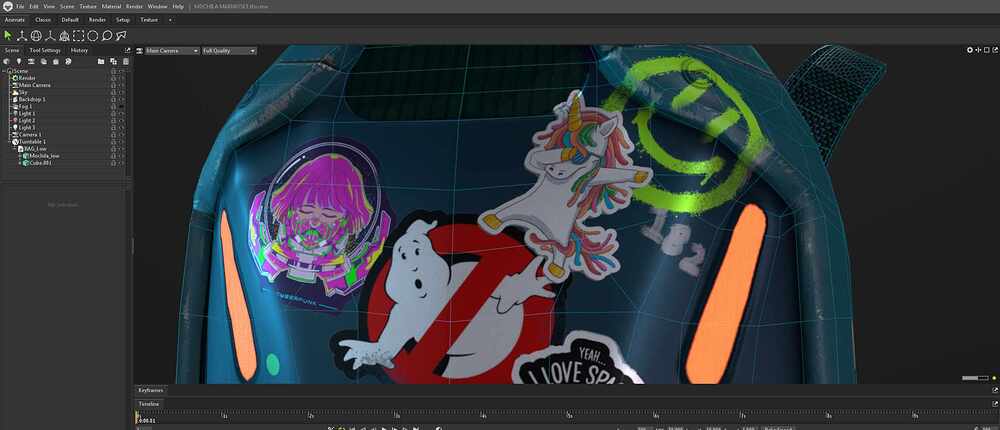Duplicate the selected scene object
Screen dimensions: 1000x430
[x=113, y=61]
